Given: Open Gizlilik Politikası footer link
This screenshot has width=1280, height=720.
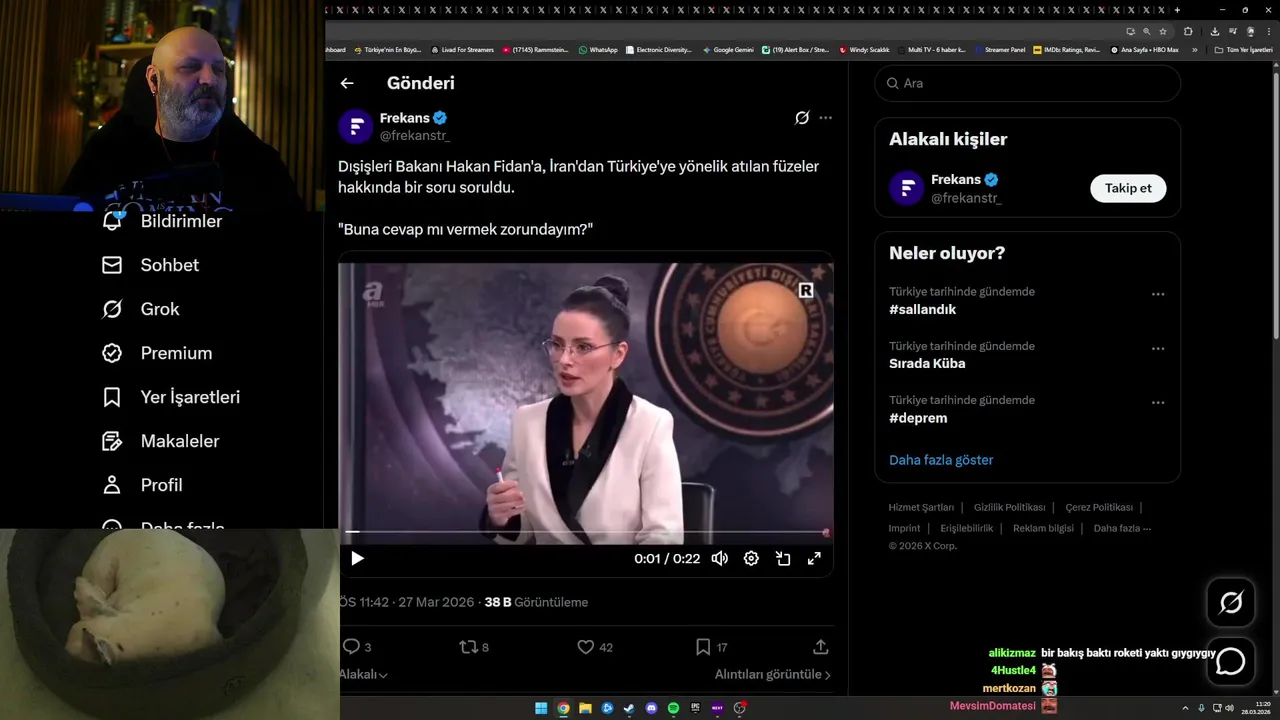Looking at the screenshot, I should coord(1009,507).
